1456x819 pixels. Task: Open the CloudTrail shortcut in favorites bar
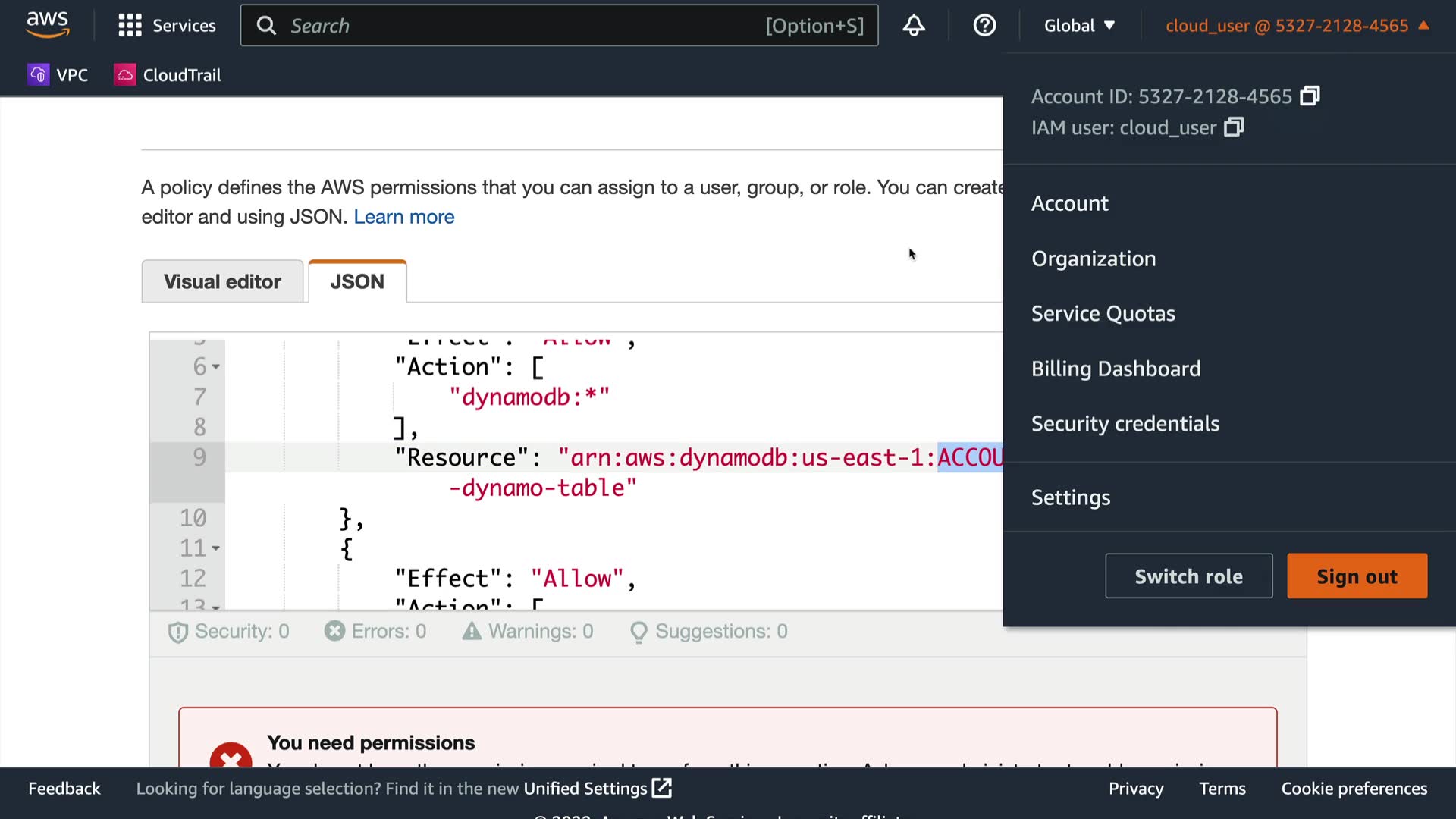(x=168, y=75)
